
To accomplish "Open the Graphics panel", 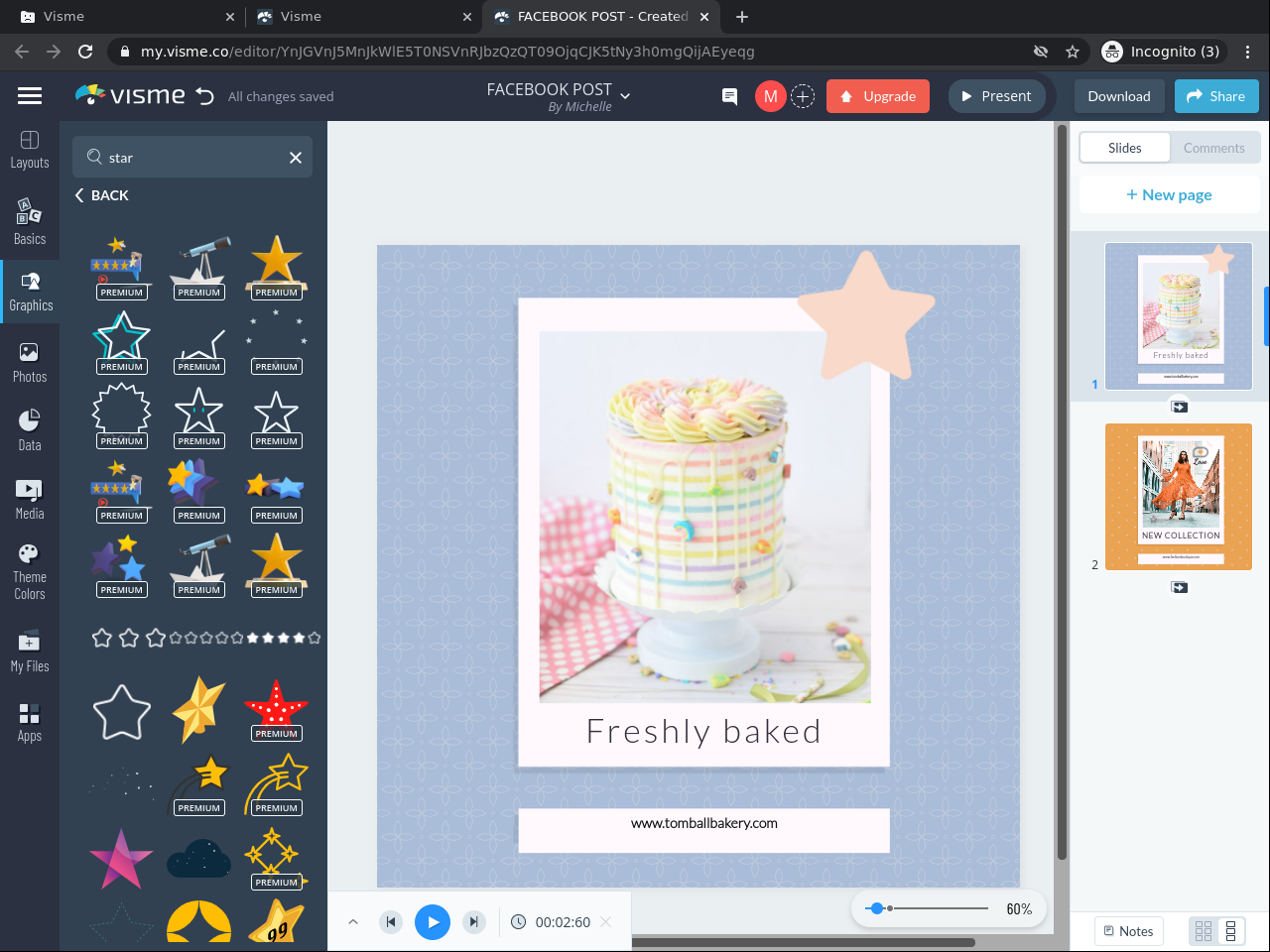I will pyautogui.click(x=31, y=293).
